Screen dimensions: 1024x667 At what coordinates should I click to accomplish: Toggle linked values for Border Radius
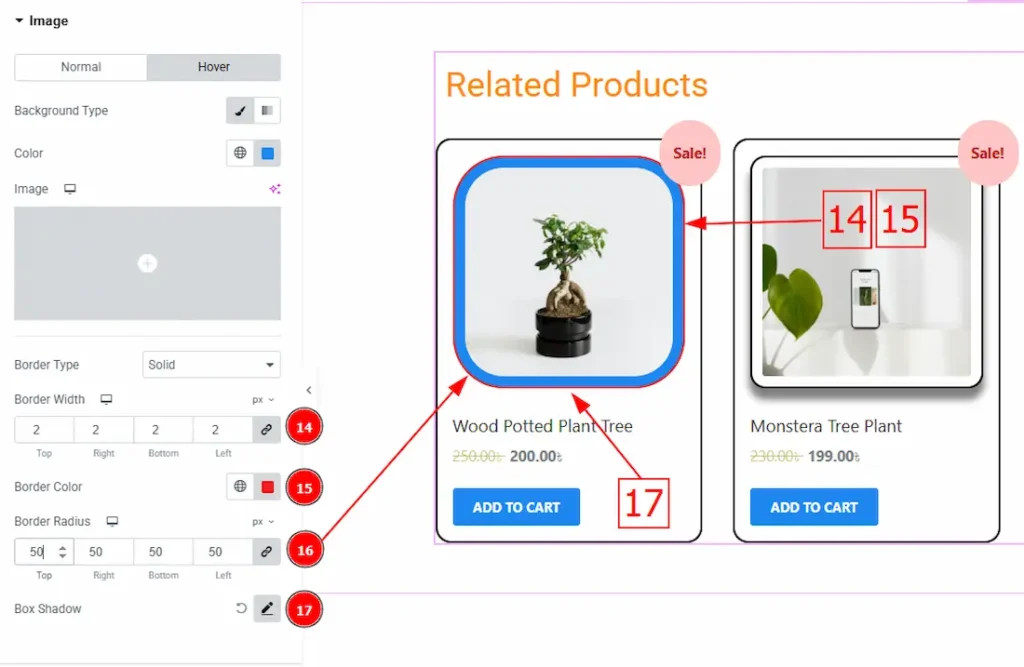tap(267, 551)
